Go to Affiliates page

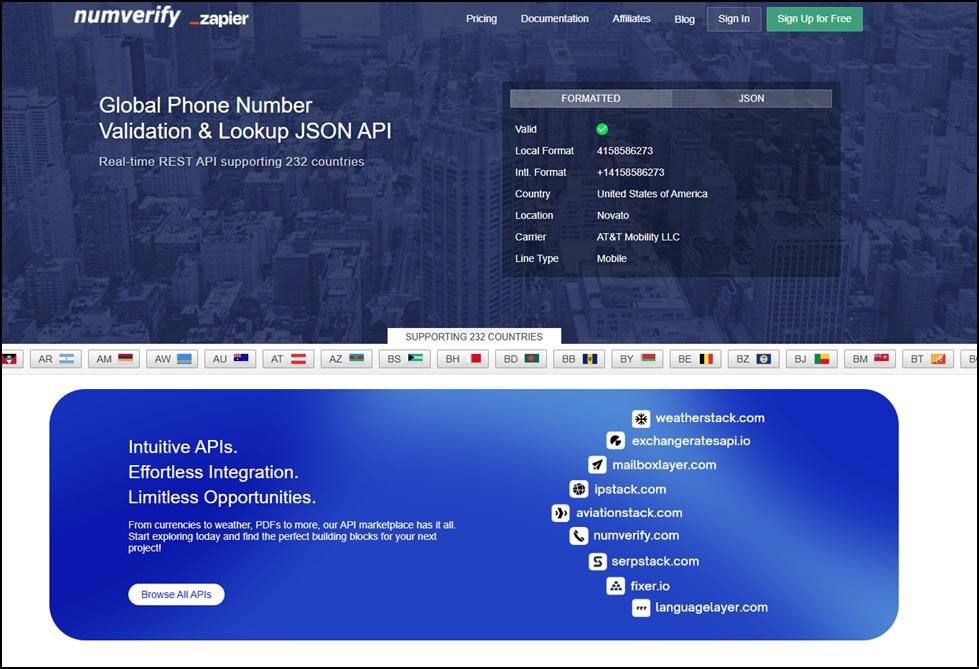point(631,19)
